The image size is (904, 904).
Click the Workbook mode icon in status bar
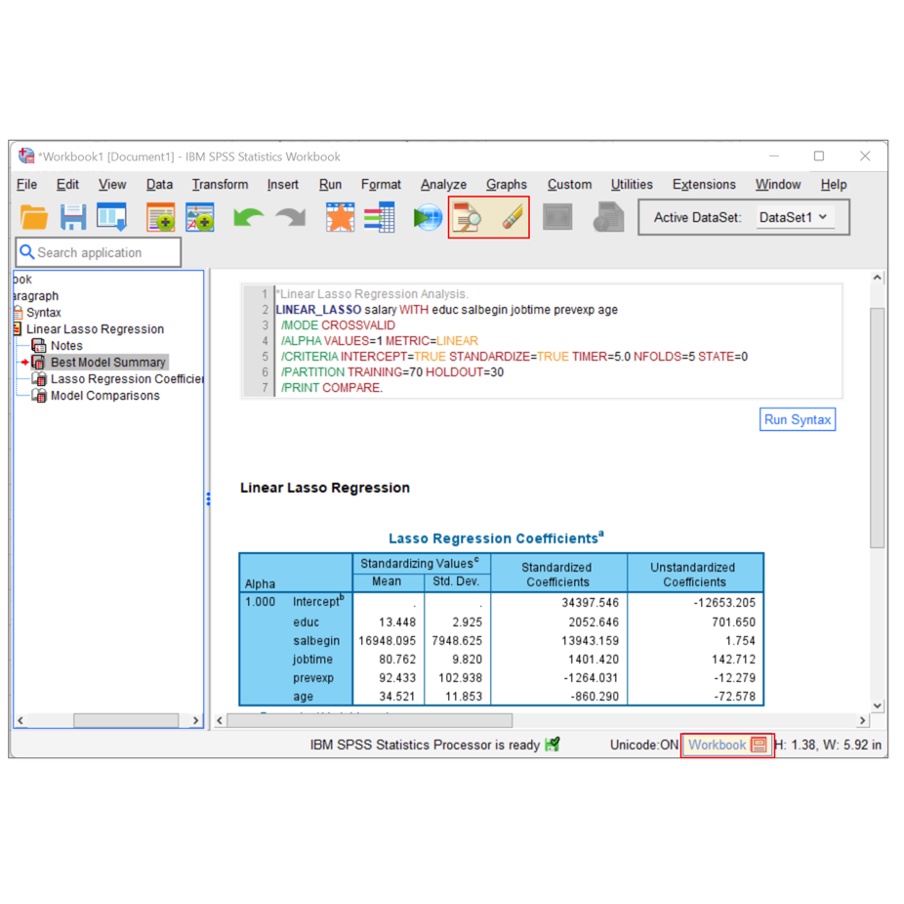759,745
